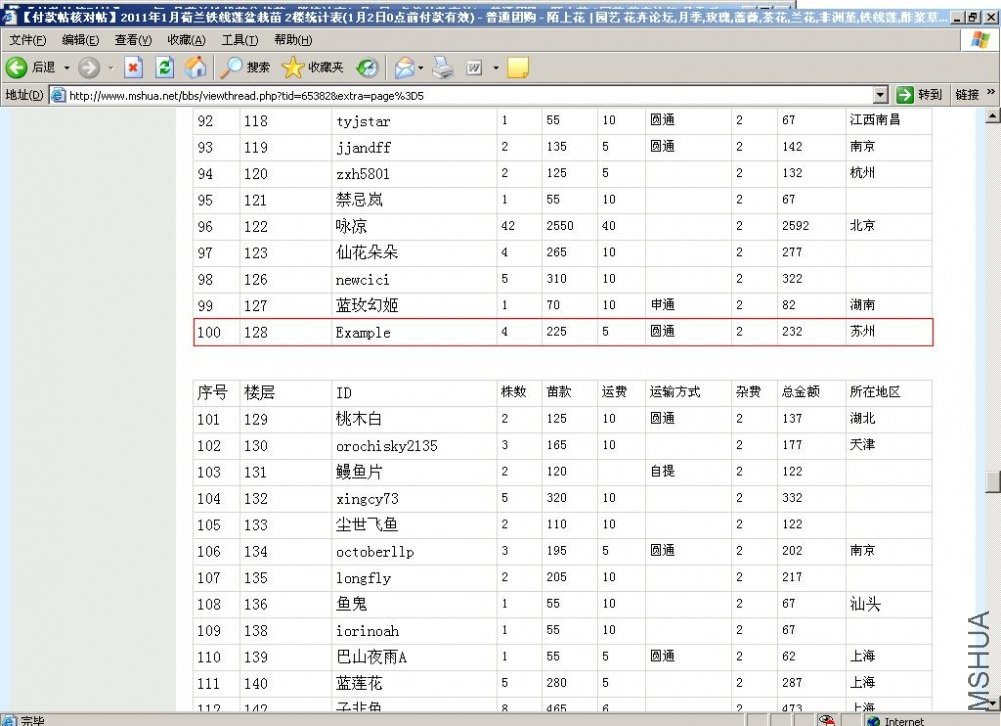The height and width of the screenshot is (726, 1001).
Task: Click the Print icon in the toolbar
Action: [x=443, y=67]
